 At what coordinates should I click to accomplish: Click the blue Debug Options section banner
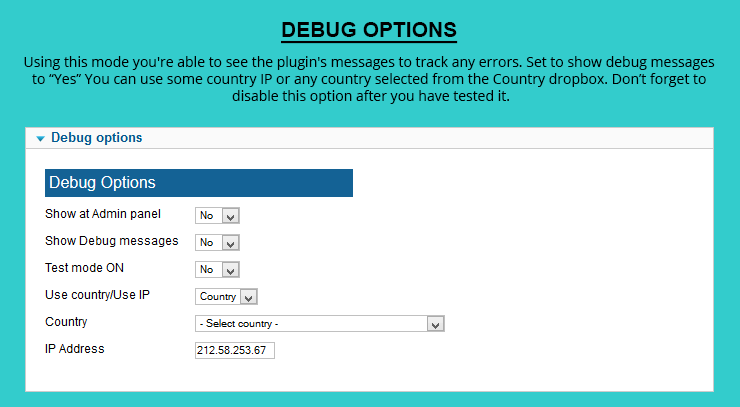[199, 183]
